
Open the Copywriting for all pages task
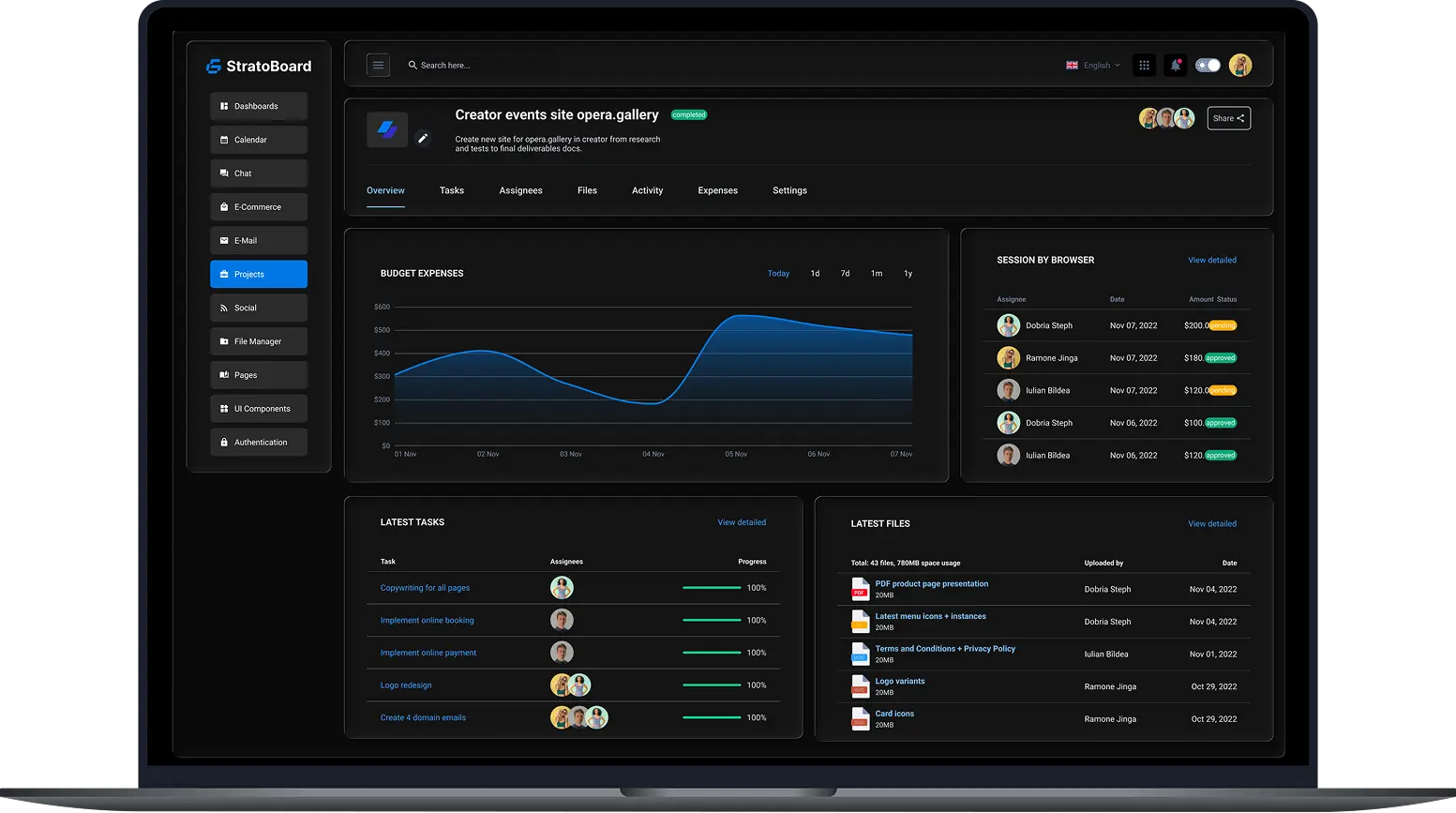pyautogui.click(x=425, y=588)
